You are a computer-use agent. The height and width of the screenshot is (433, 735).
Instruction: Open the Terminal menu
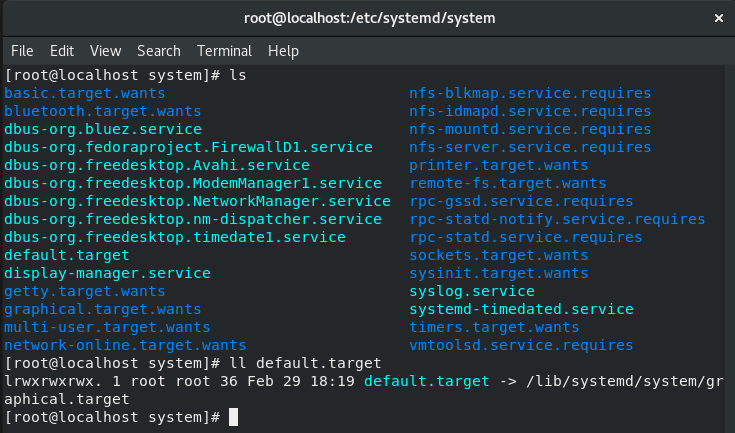224,51
